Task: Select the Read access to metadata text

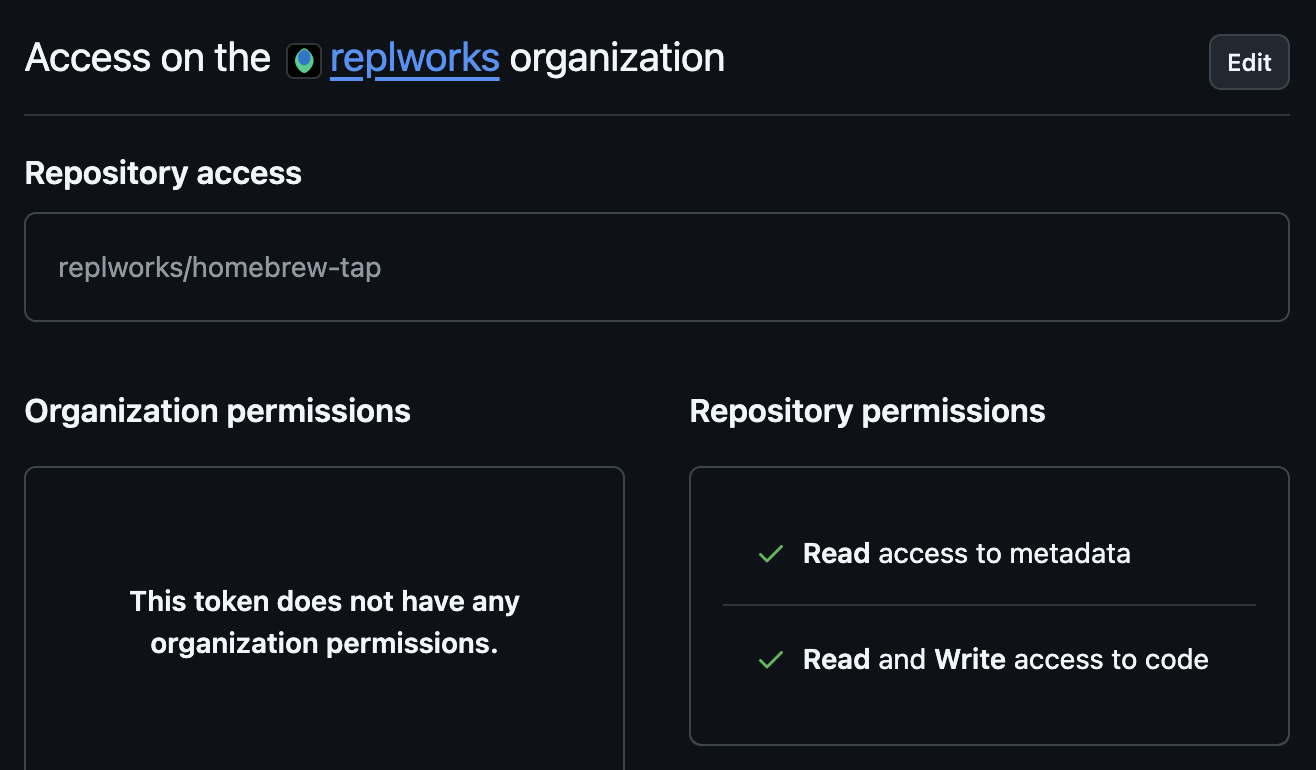Action: 967,554
